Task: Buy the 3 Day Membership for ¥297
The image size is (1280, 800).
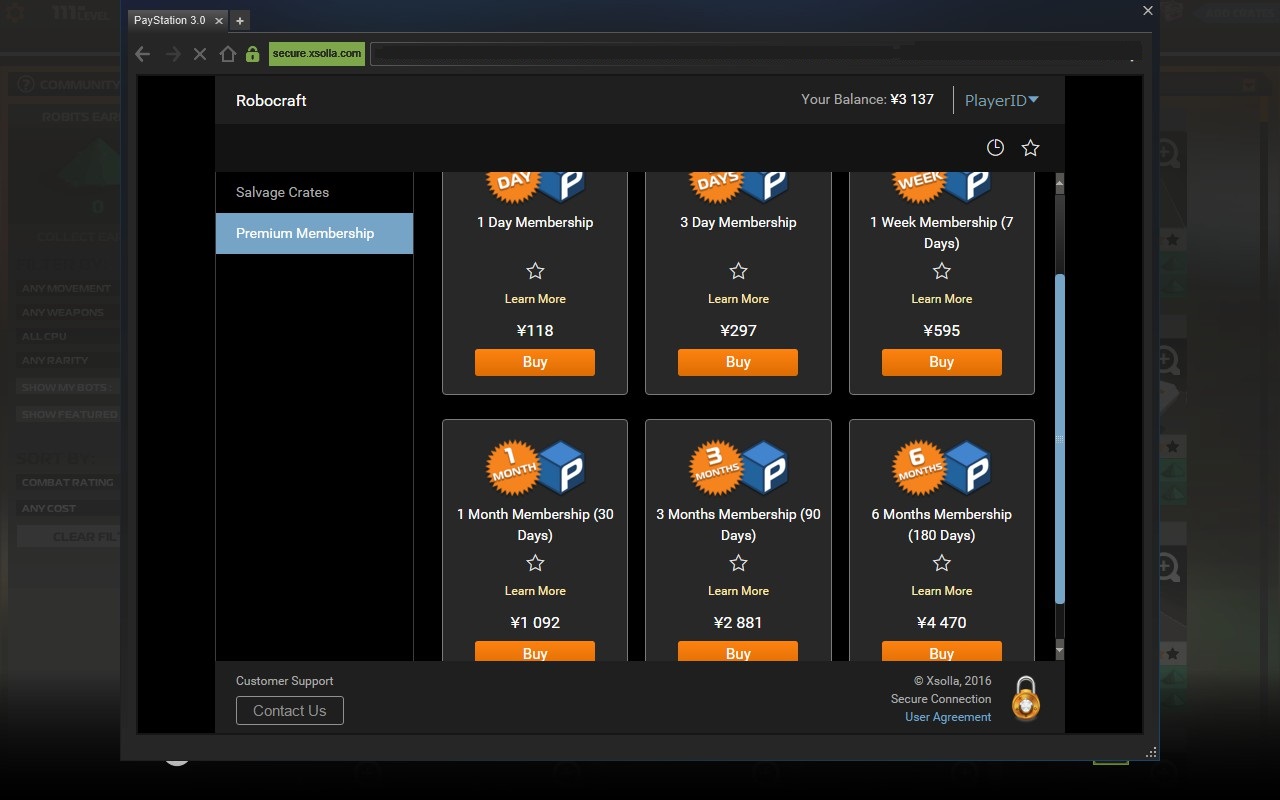Action: click(738, 362)
